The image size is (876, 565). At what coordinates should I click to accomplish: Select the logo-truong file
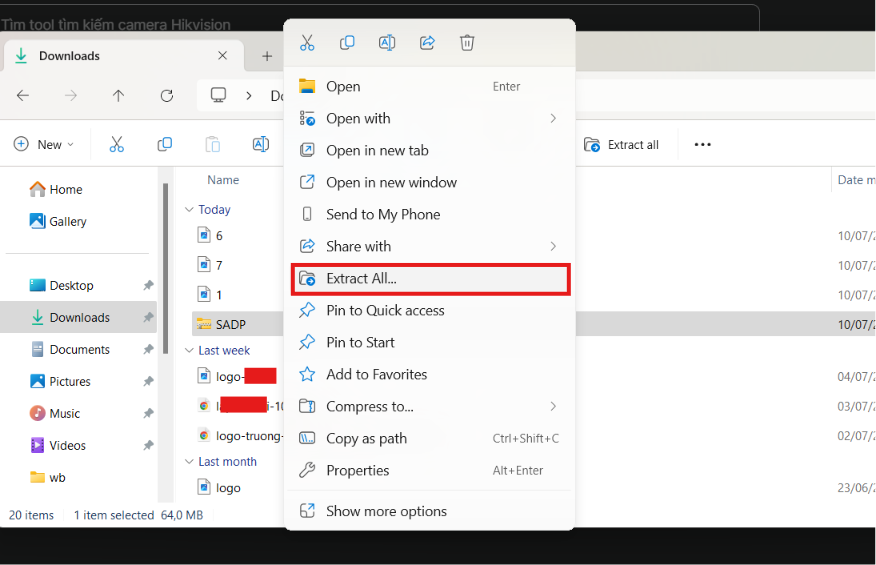(241, 436)
